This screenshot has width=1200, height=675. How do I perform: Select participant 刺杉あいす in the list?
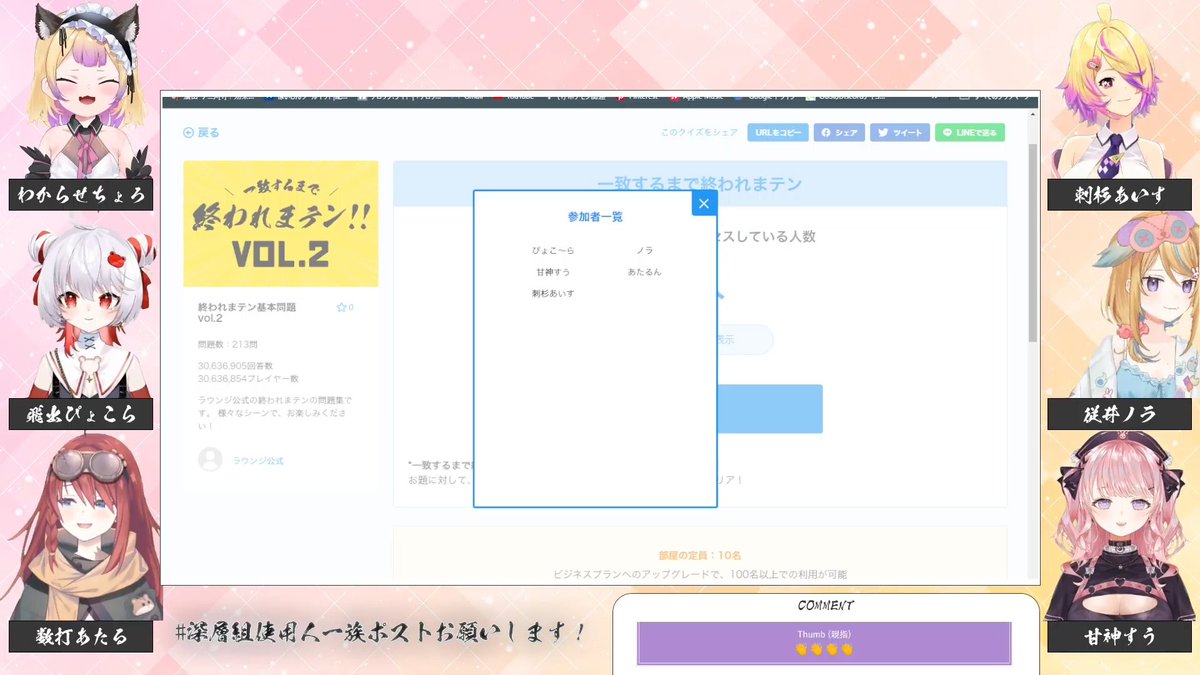553,294
